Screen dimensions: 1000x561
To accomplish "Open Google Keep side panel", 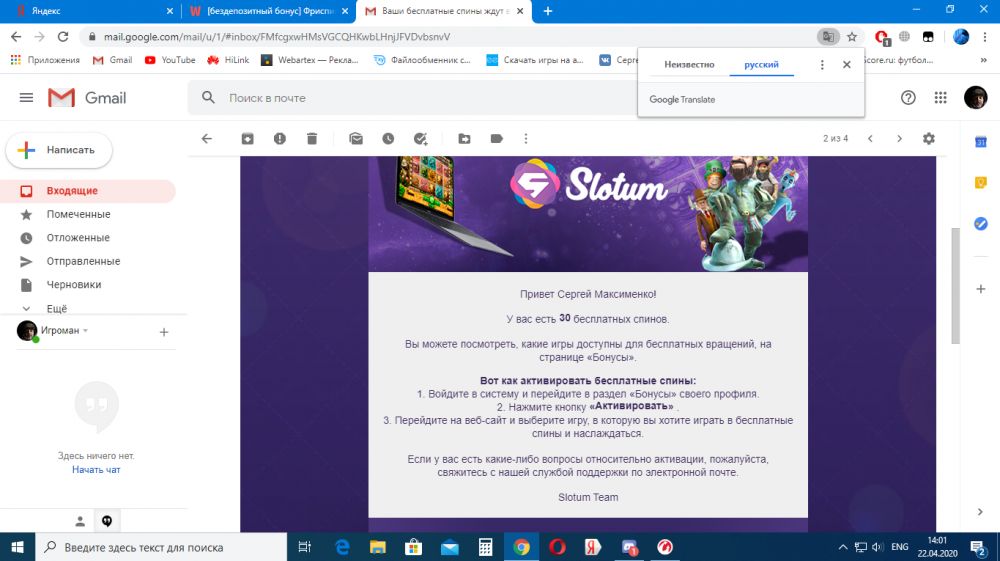I will click(x=981, y=183).
